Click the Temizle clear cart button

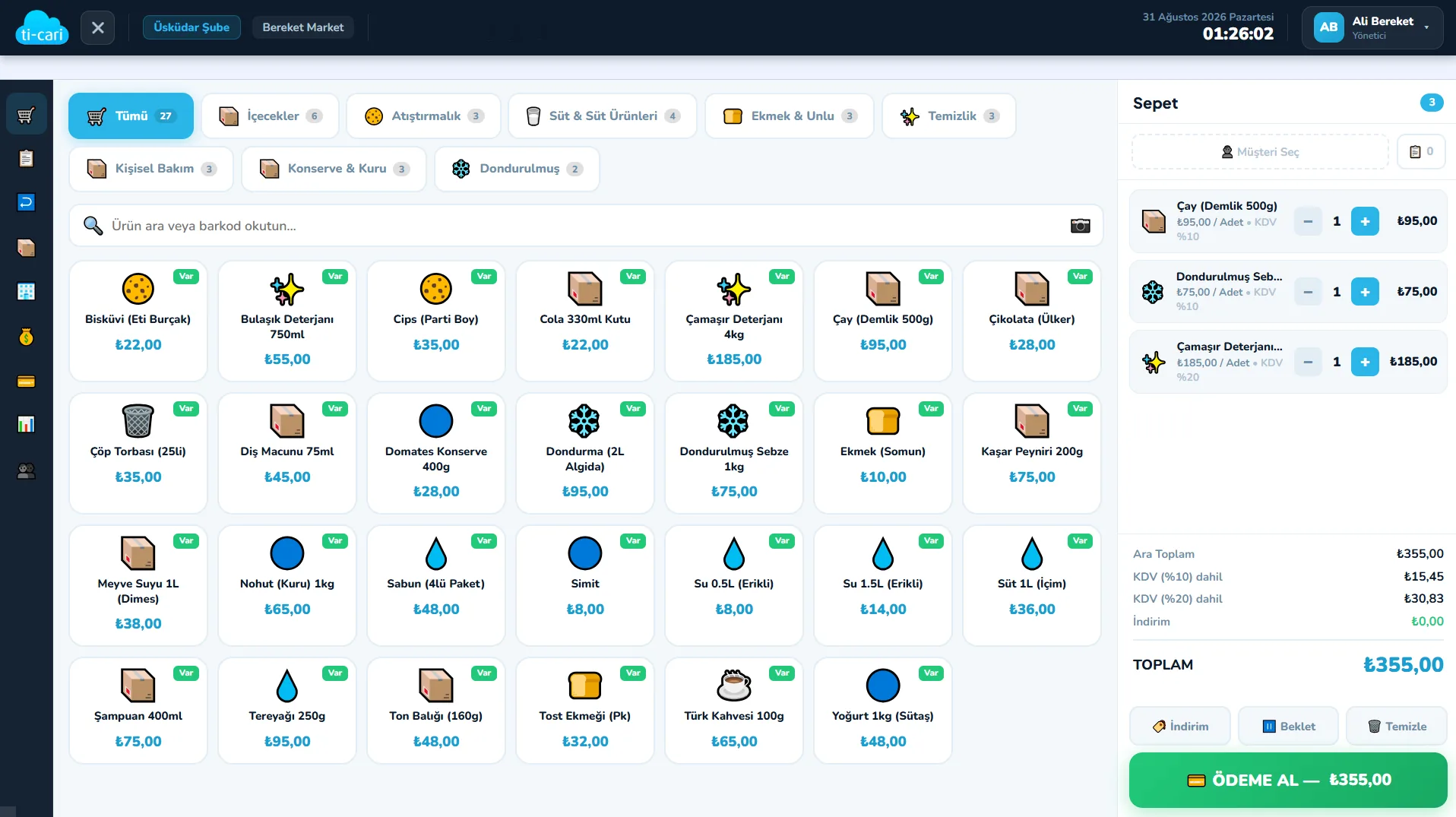(x=1397, y=727)
